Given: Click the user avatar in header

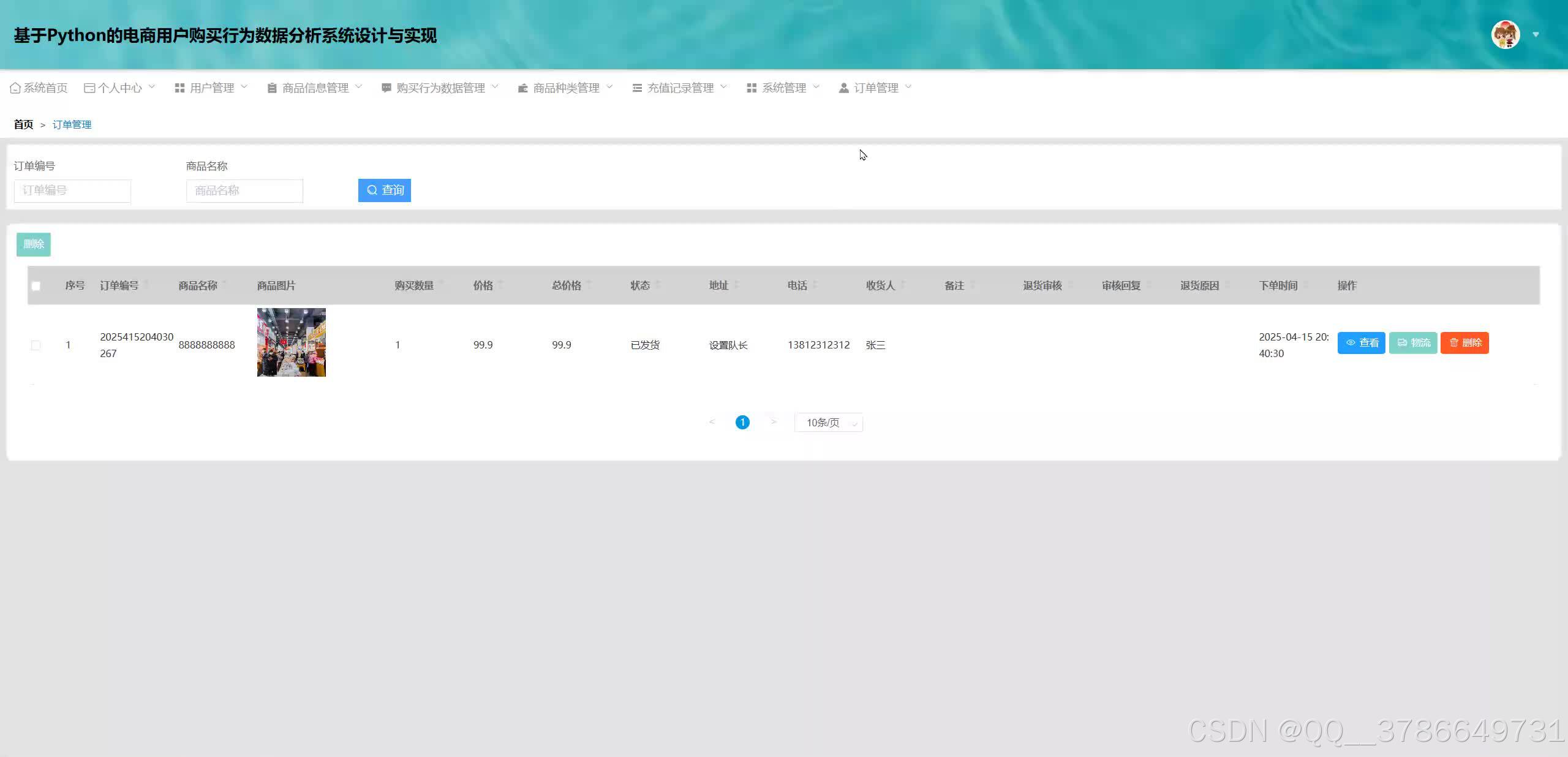Looking at the screenshot, I should pyautogui.click(x=1505, y=35).
